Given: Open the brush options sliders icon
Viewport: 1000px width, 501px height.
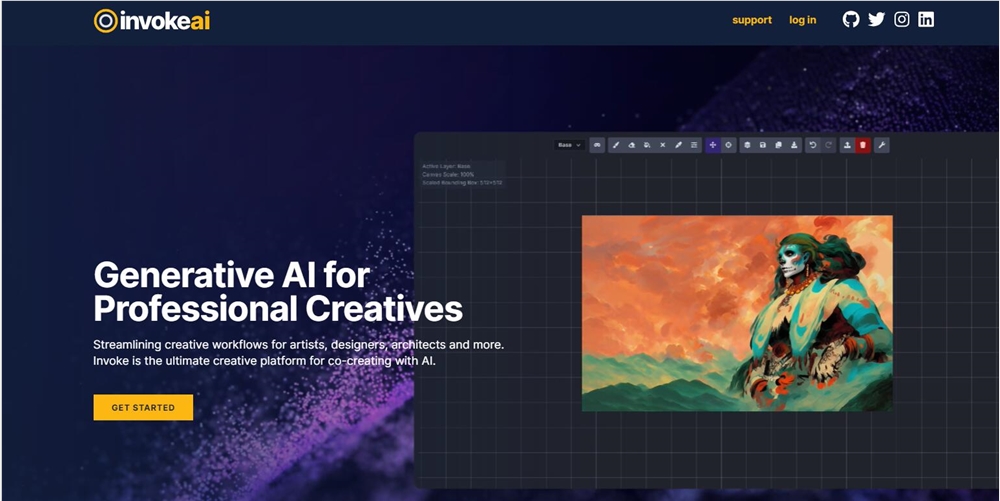Looking at the screenshot, I should pos(694,145).
